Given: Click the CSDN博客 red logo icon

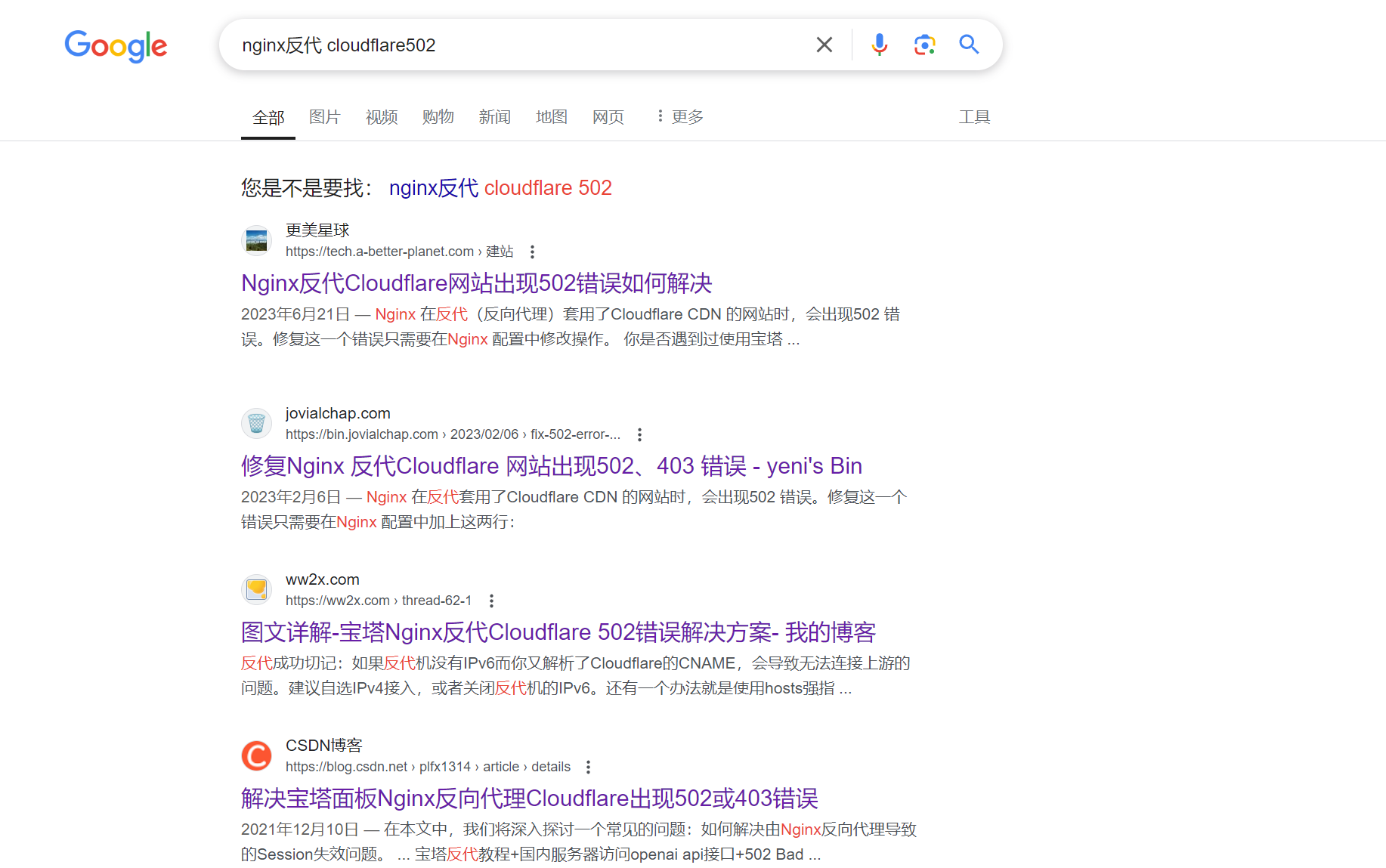Looking at the screenshot, I should pyautogui.click(x=256, y=756).
